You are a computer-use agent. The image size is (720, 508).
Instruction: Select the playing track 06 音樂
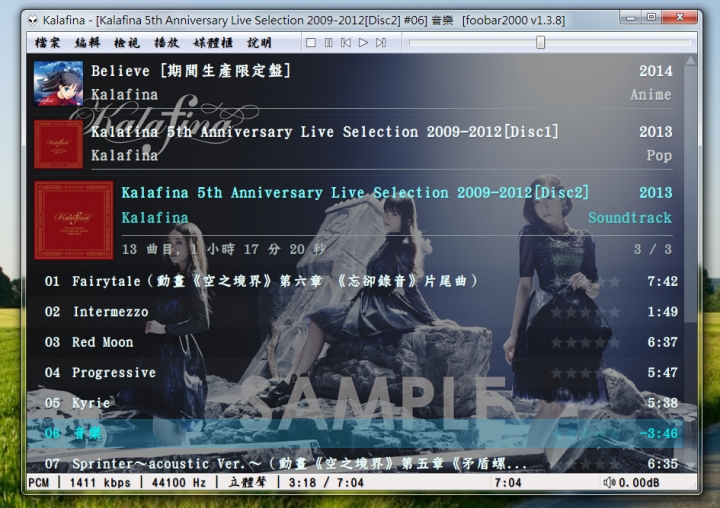354,433
